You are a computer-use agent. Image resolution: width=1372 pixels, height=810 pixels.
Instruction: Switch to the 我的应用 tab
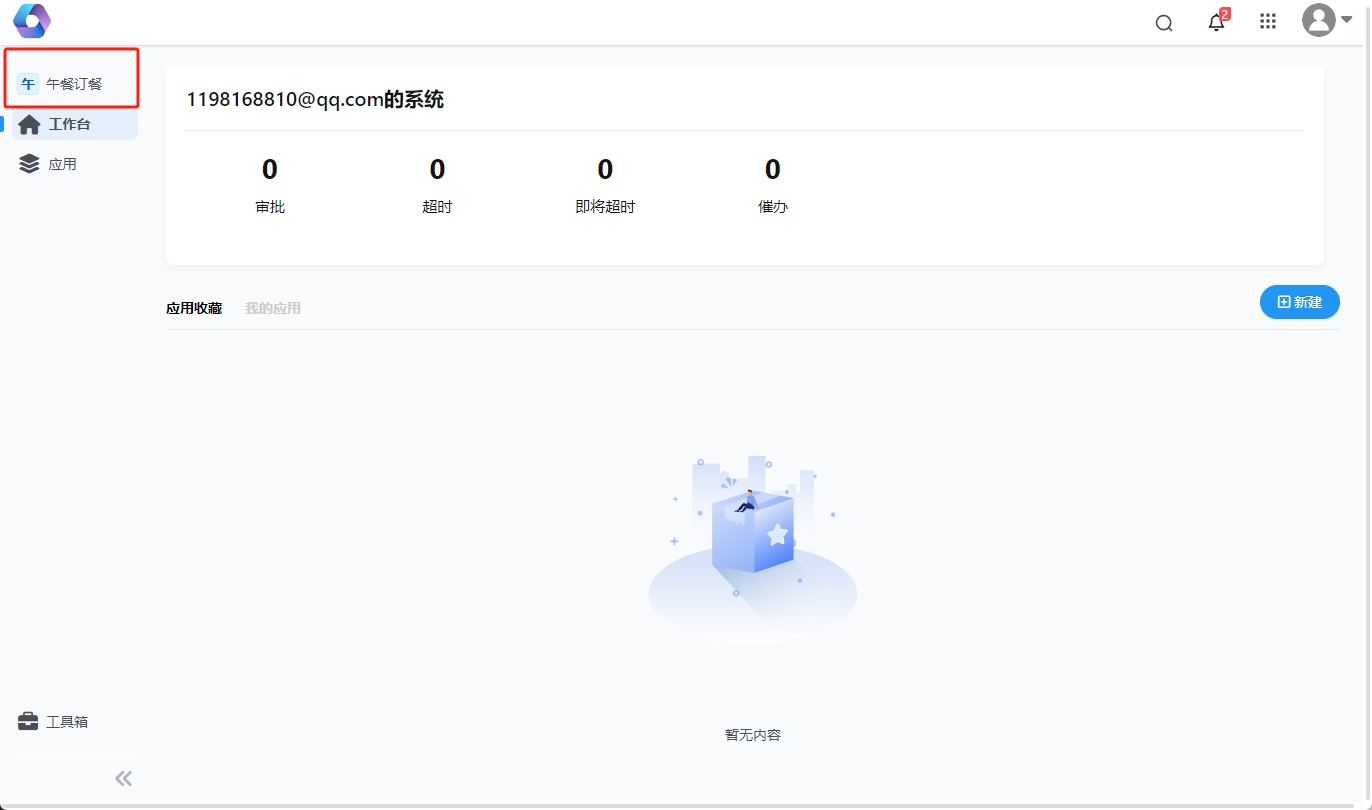click(x=273, y=308)
